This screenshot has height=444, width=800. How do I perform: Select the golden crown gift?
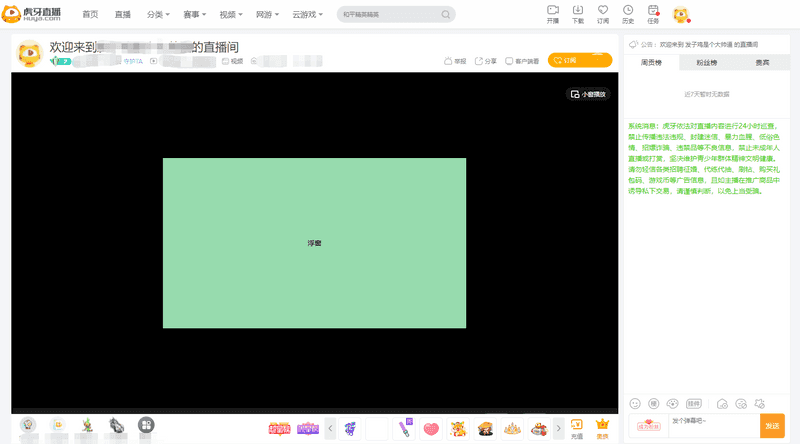pos(512,429)
